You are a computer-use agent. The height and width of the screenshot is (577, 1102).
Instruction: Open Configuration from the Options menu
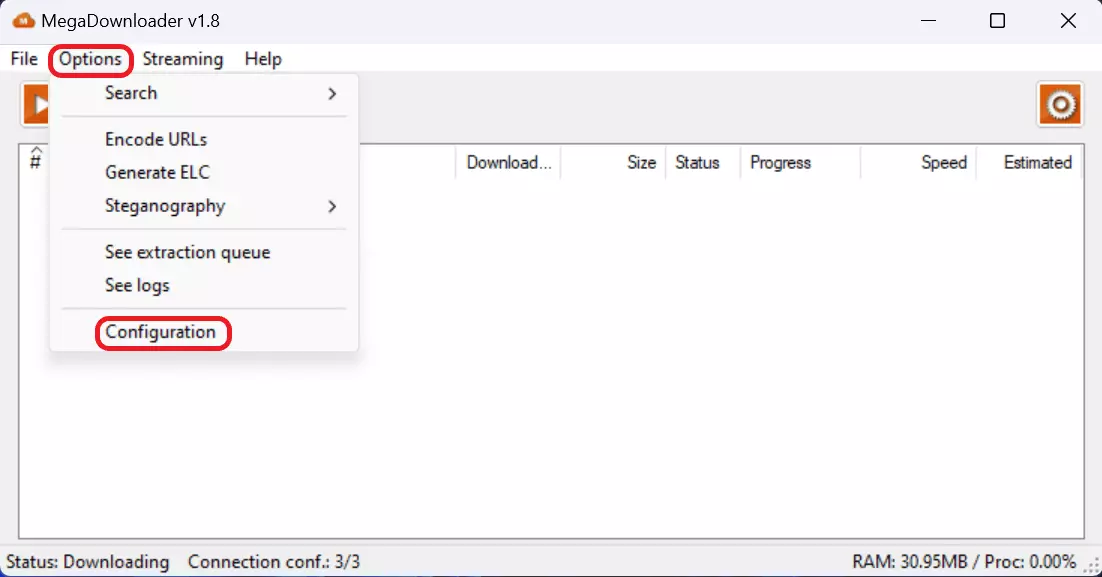click(204, 332)
